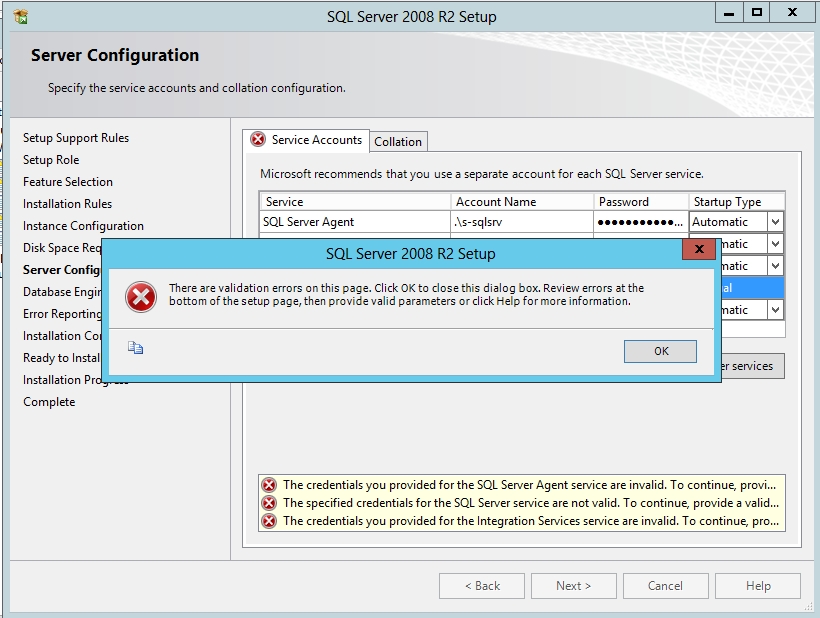Select the Installation Rules step
Viewport: 820px width, 618px height.
[x=67, y=204]
